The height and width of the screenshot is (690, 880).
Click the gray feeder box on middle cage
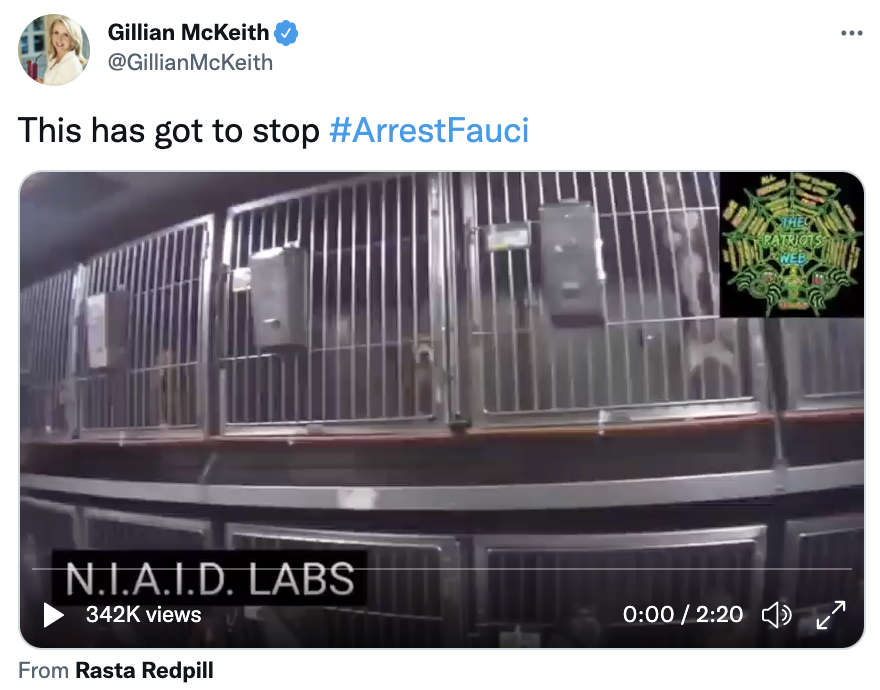click(277, 298)
